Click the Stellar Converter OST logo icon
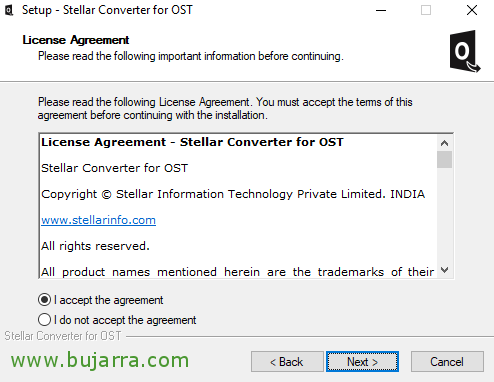The height and width of the screenshot is (382, 494). 465,51
